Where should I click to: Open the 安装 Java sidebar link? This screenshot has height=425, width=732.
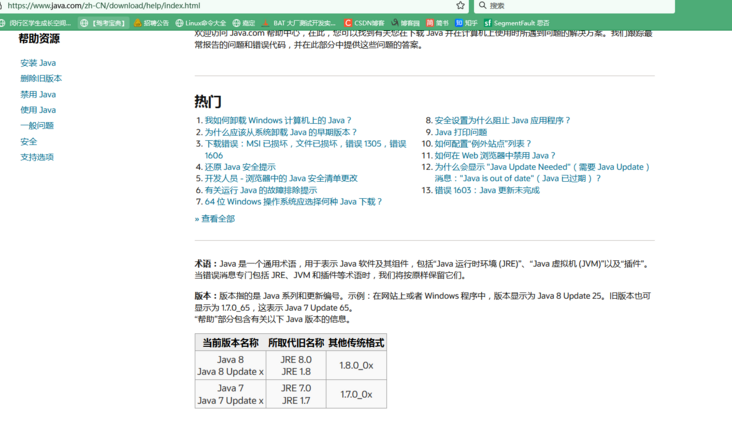pyautogui.click(x=38, y=63)
